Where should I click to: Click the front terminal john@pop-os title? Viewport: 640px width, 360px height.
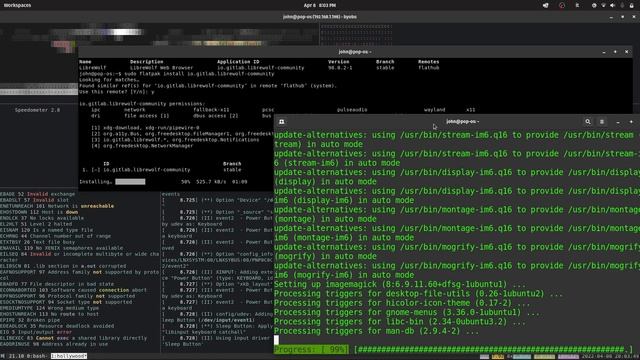(x=462, y=122)
